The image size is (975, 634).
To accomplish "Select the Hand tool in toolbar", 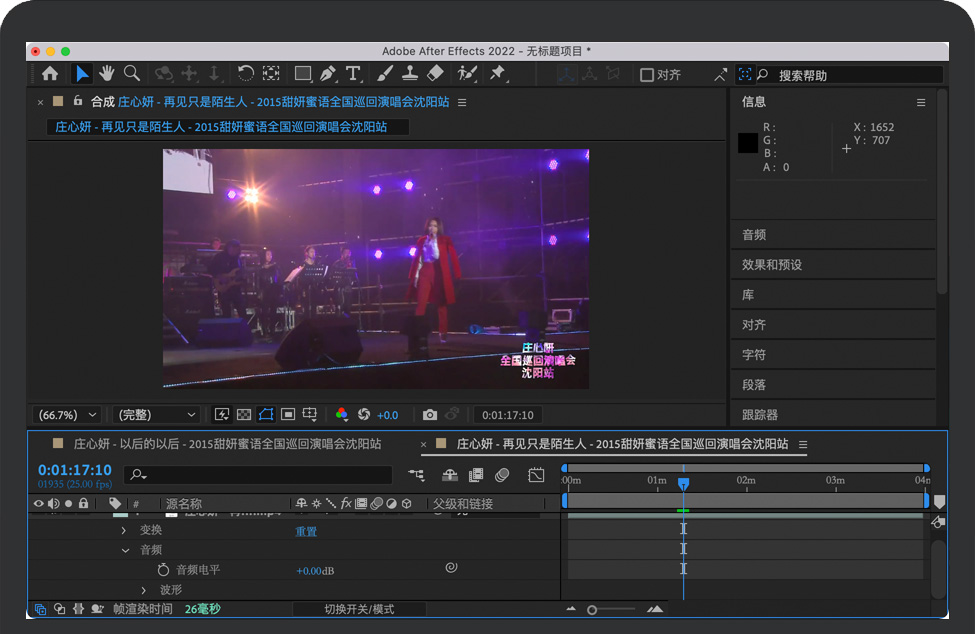I will pos(106,74).
